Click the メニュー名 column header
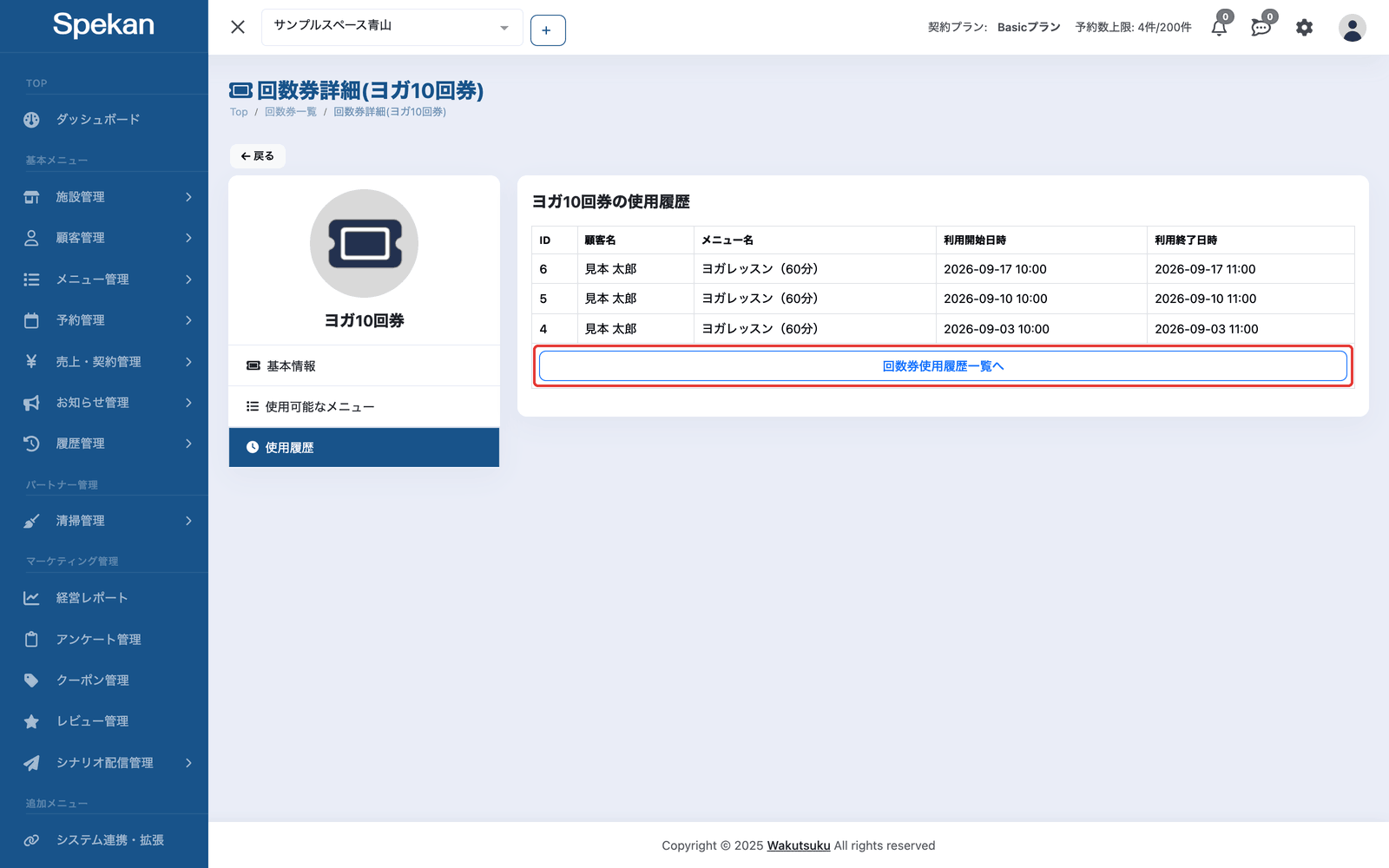1389x868 pixels. coord(814,240)
